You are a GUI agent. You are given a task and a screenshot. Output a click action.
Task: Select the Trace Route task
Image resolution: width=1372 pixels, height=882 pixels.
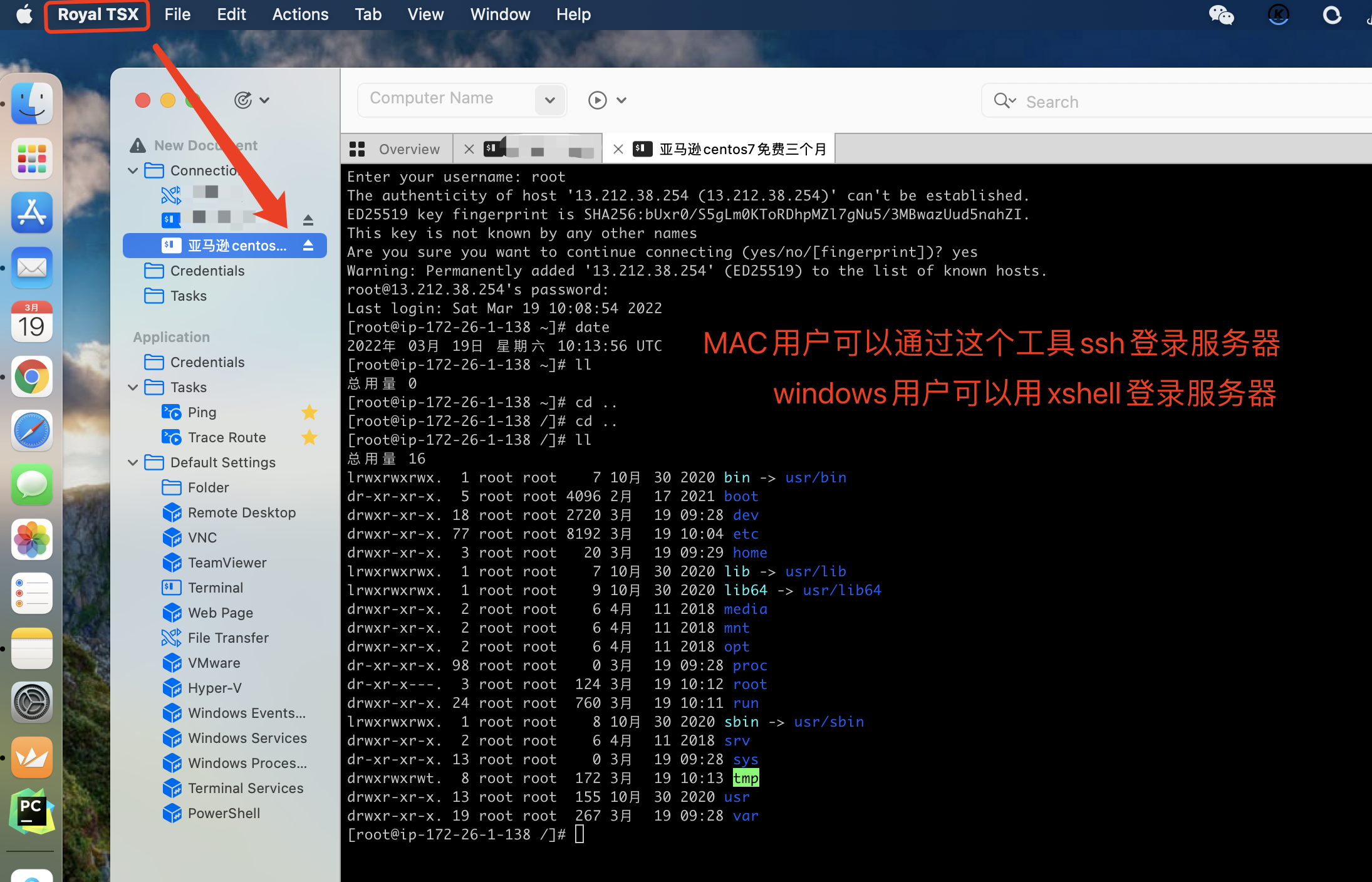pos(226,437)
